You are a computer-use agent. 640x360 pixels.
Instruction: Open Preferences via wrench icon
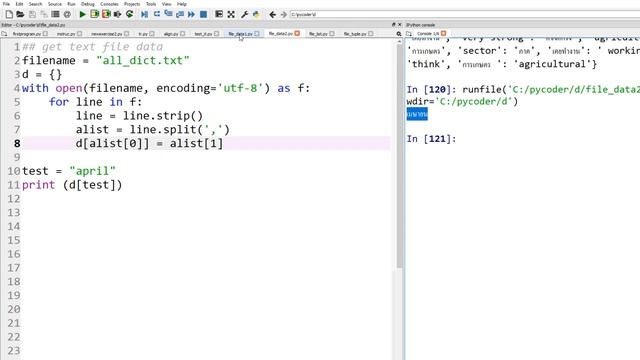coord(244,14)
